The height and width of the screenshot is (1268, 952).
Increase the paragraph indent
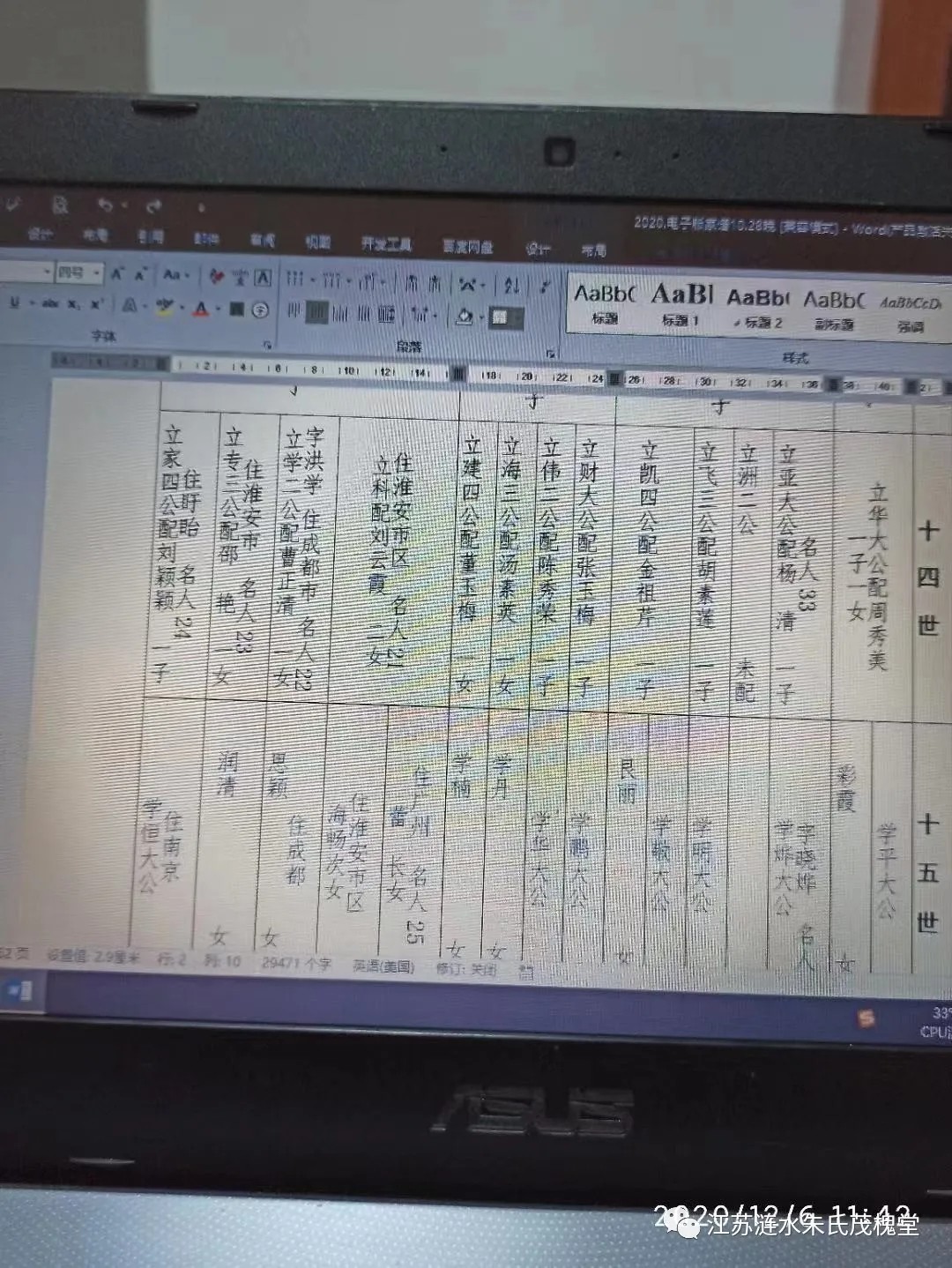click(x=435, y=284)
